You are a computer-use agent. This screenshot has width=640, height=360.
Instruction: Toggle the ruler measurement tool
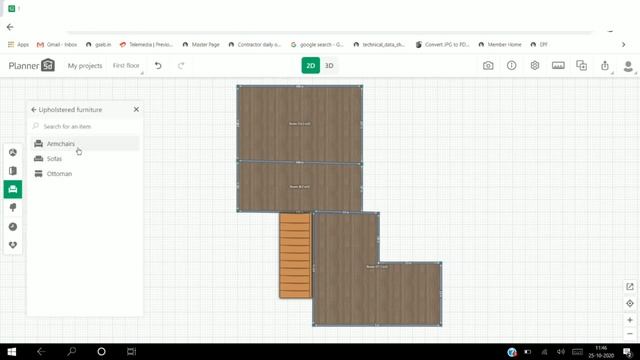pyautogui.click(x=558, y=65)
